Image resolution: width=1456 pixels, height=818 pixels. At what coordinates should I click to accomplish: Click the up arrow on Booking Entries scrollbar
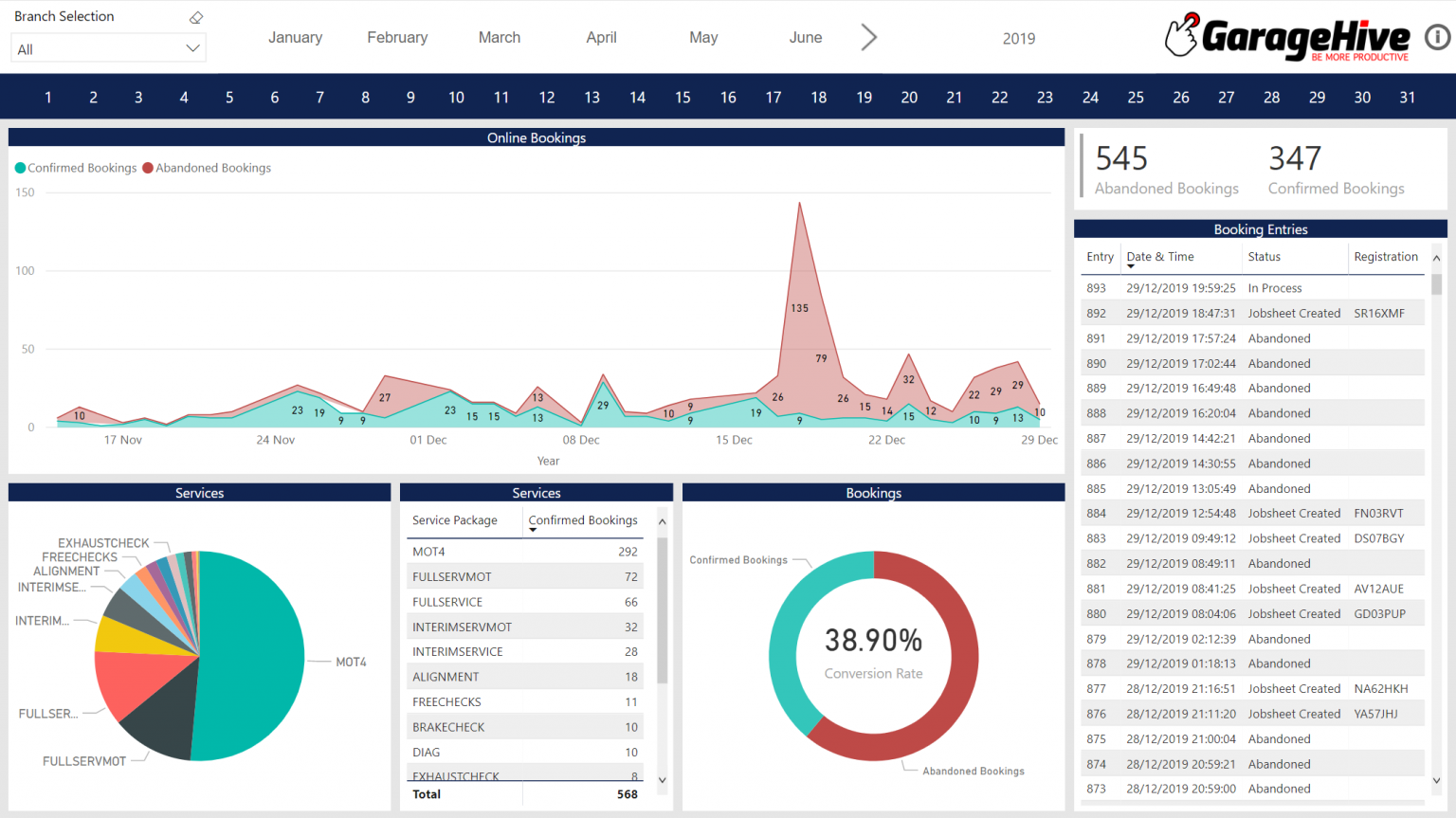(1437, 256)
